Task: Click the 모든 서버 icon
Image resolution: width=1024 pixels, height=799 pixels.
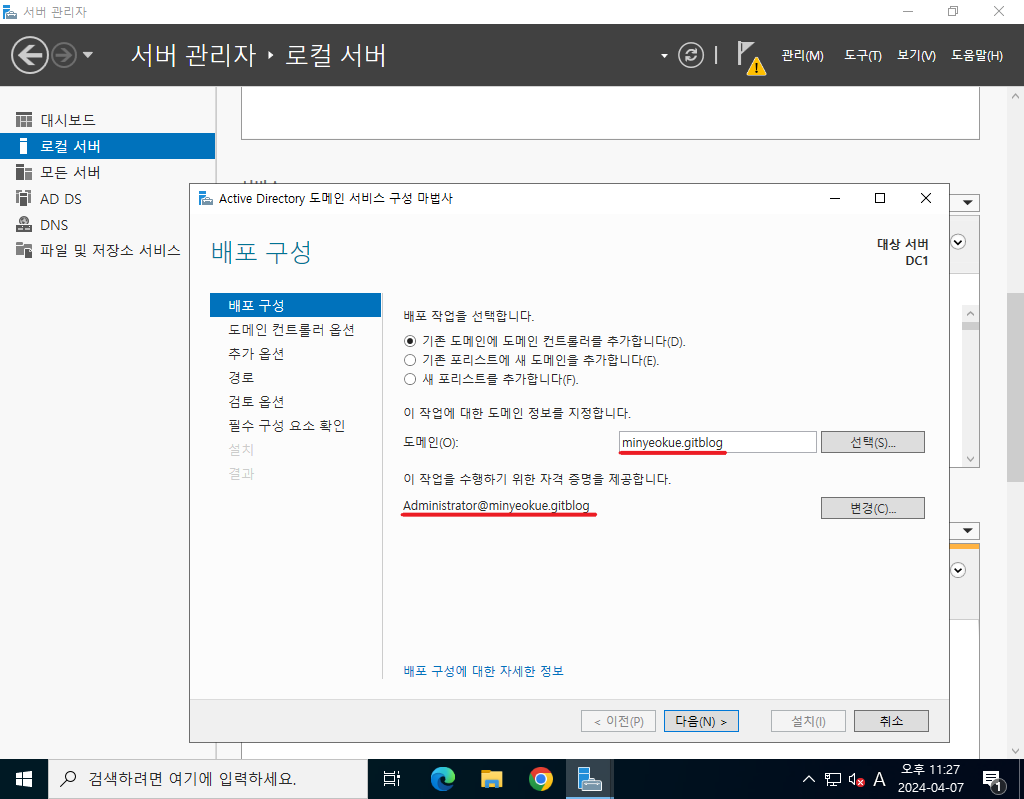Action: point(24,172)
